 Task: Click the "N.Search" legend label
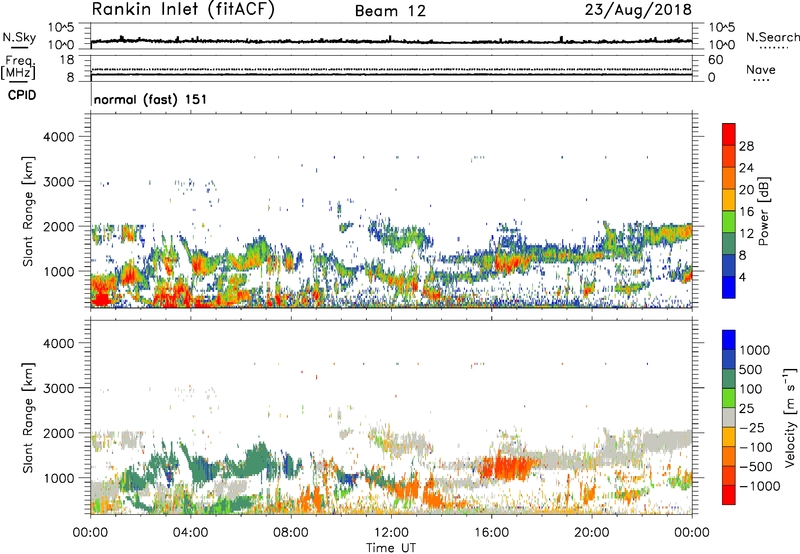click(x=772, y=37)
